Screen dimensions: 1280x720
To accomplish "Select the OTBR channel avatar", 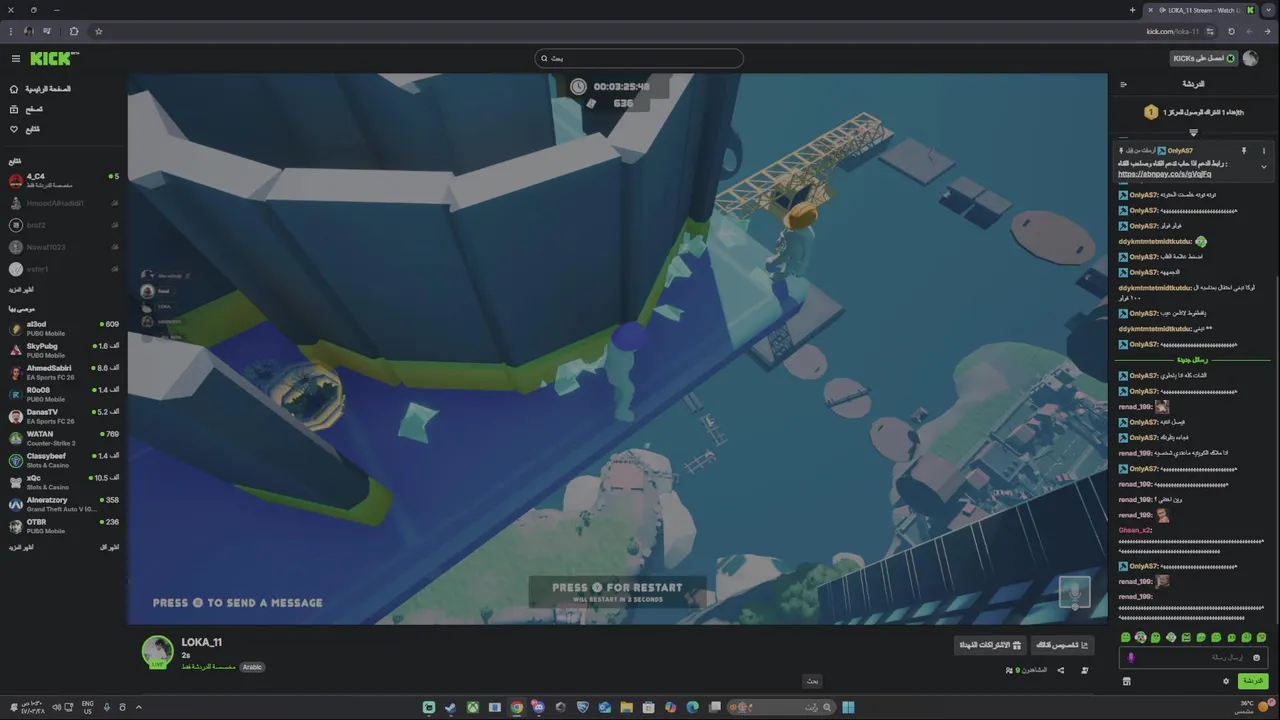I will tap(16, 526).
